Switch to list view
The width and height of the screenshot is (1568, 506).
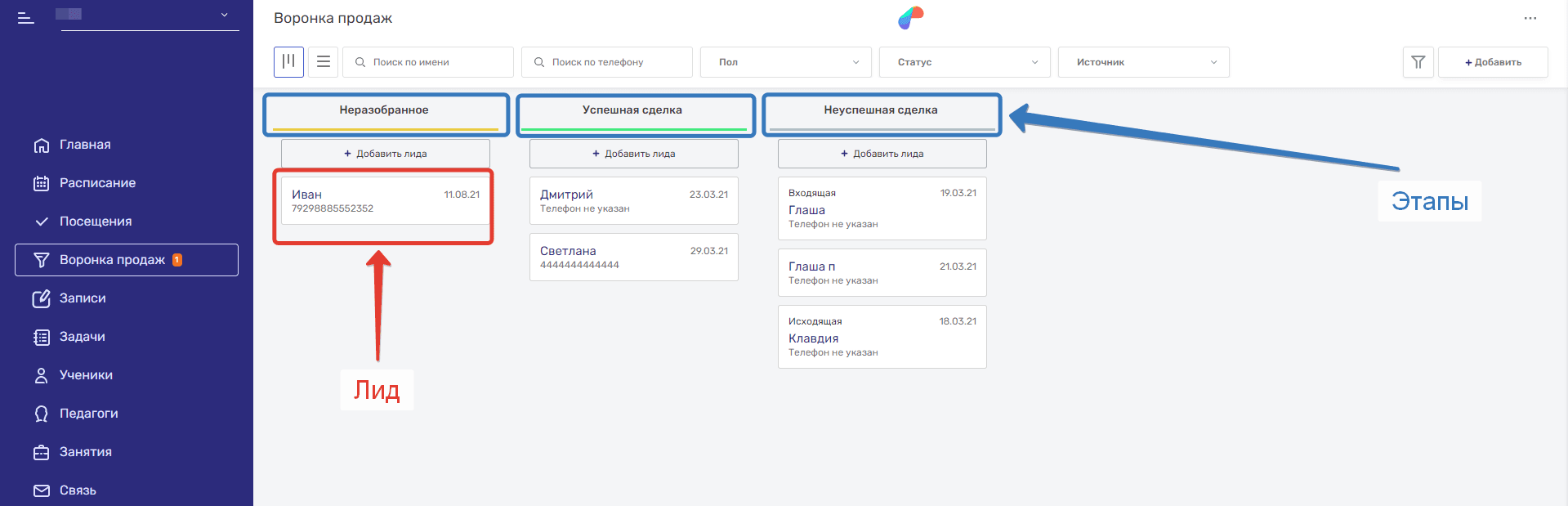click(324, 62)
